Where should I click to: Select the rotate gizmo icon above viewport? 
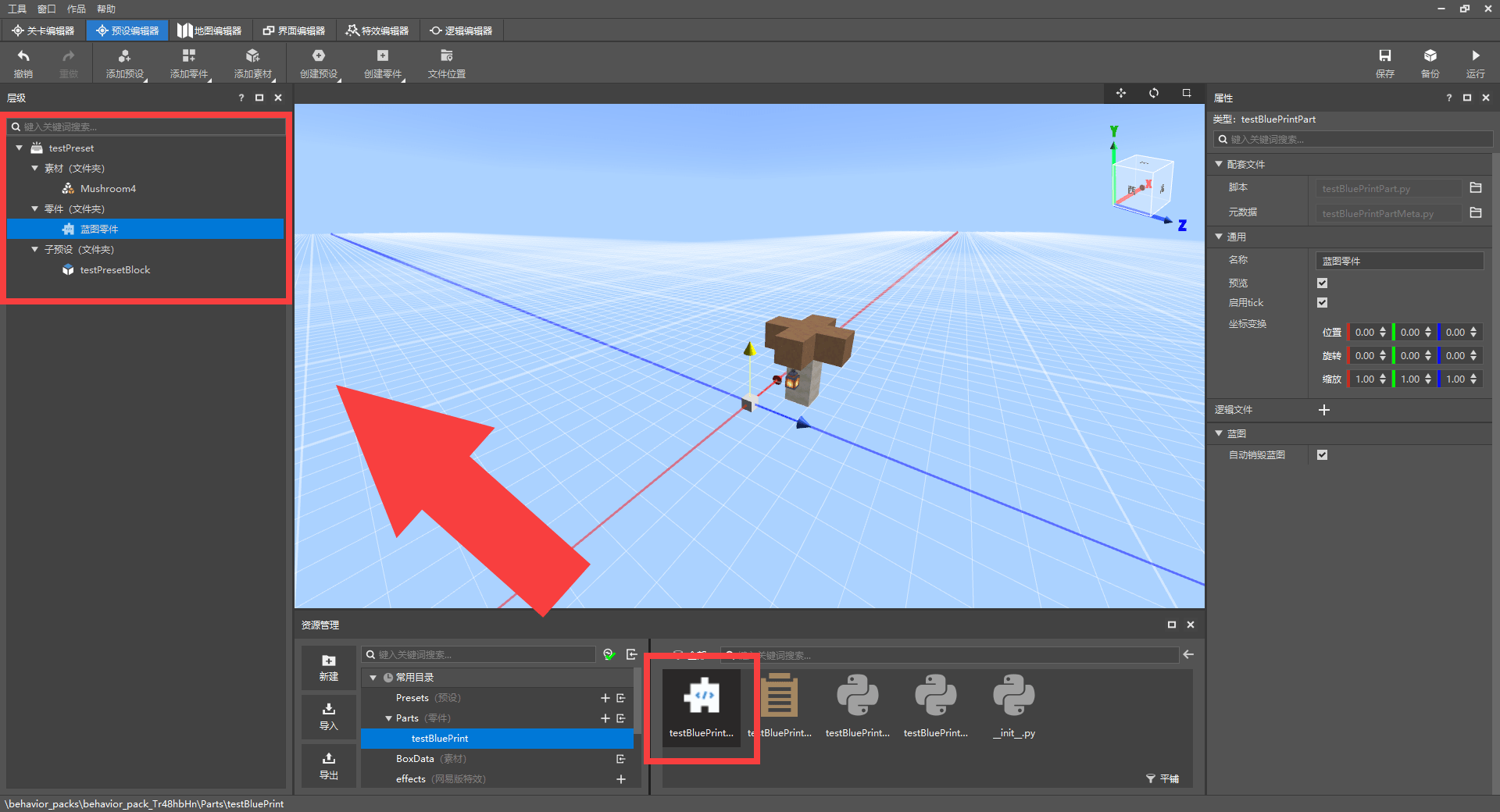pyautogui.click(x=1154, y=93)
